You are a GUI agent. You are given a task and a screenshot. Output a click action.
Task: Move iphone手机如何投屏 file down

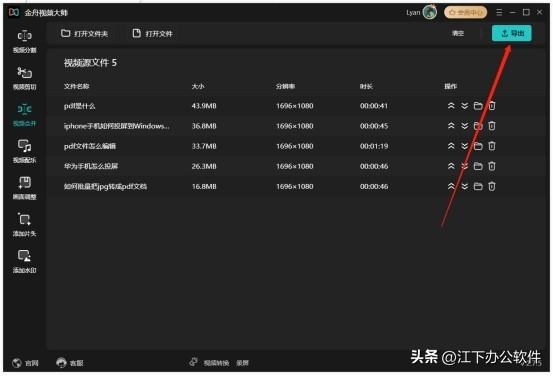[x=464, y=126]
